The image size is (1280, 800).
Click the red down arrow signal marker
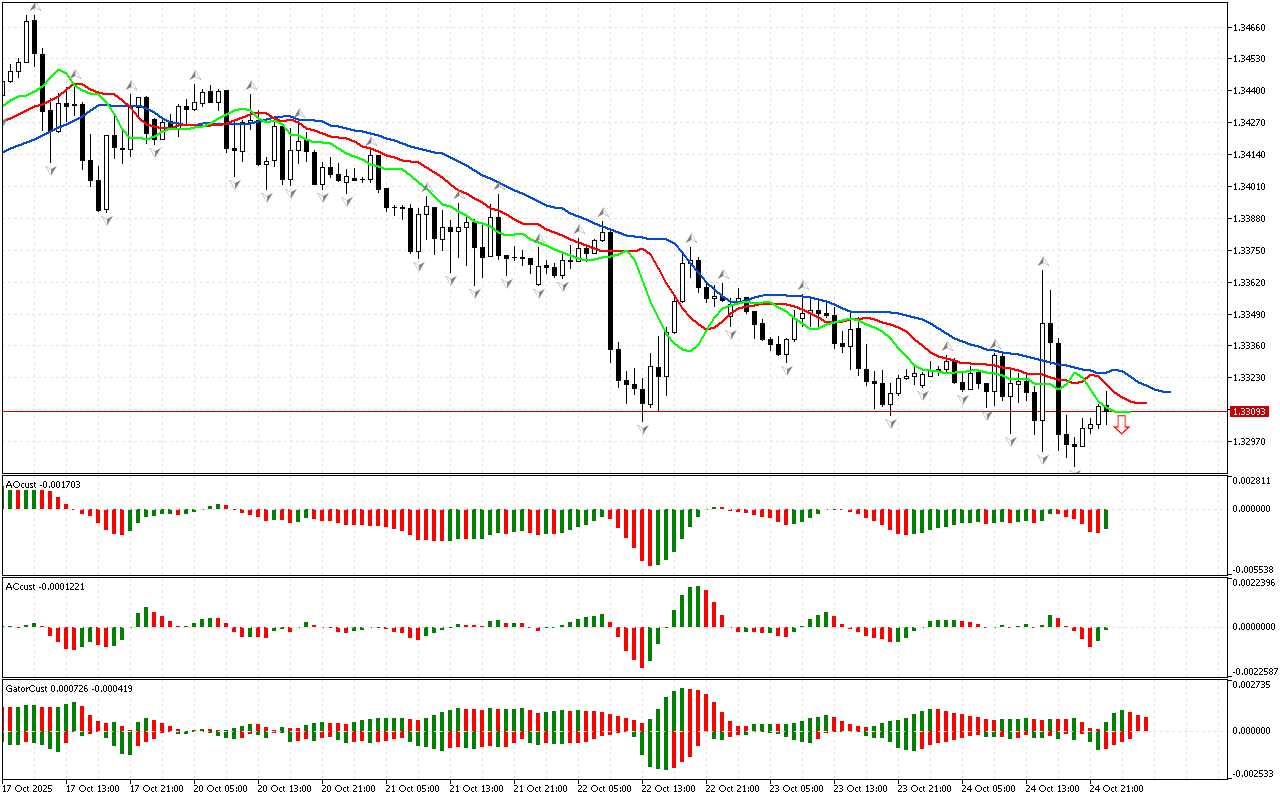(1122, 425)
